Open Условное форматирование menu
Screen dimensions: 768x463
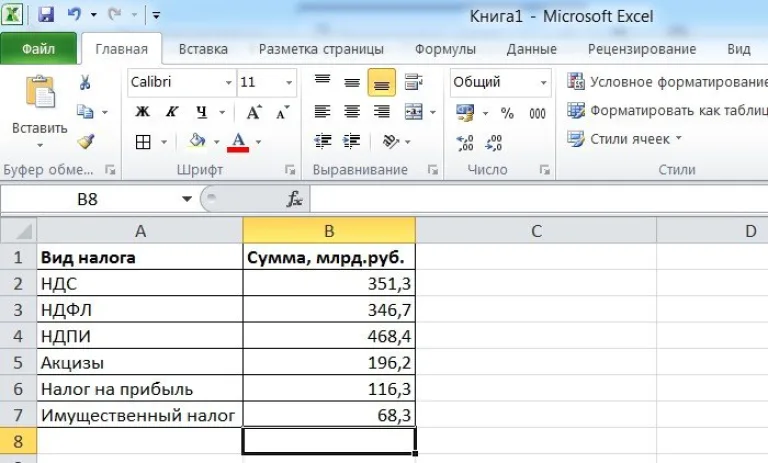tap(667, 82)
